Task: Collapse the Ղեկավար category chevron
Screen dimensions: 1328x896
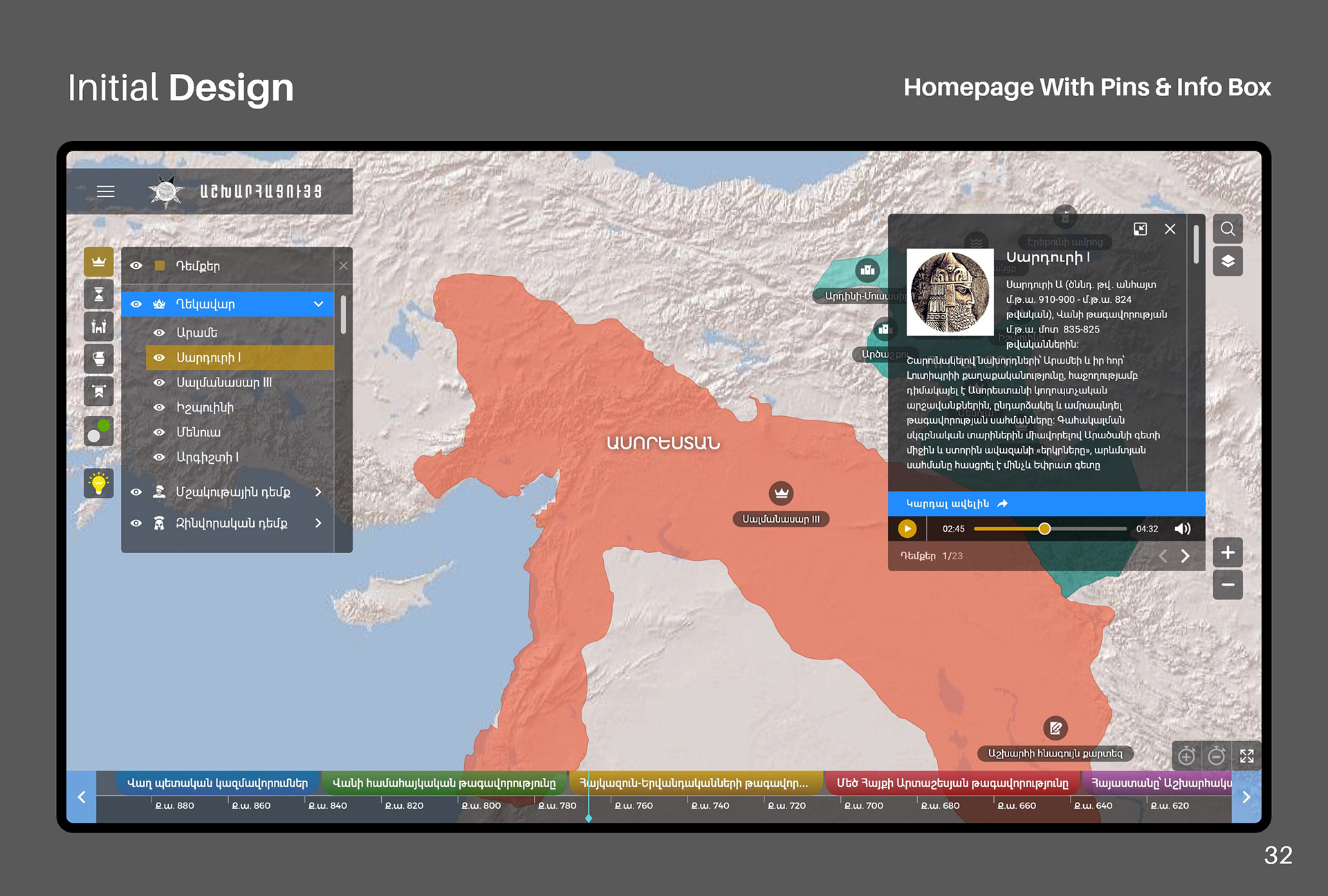Action: (318, 304)
